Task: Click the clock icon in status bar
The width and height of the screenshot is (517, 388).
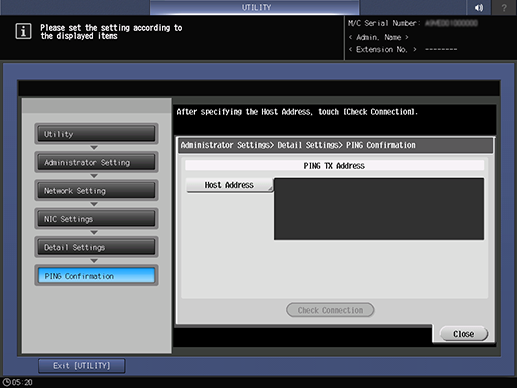Action: tap(6, 382)
